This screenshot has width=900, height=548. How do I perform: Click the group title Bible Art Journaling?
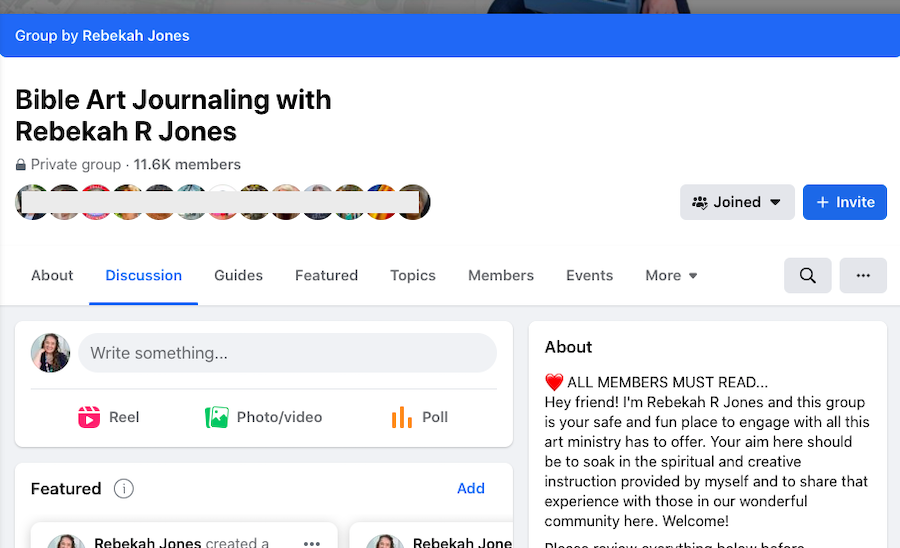tap(173, 115)
